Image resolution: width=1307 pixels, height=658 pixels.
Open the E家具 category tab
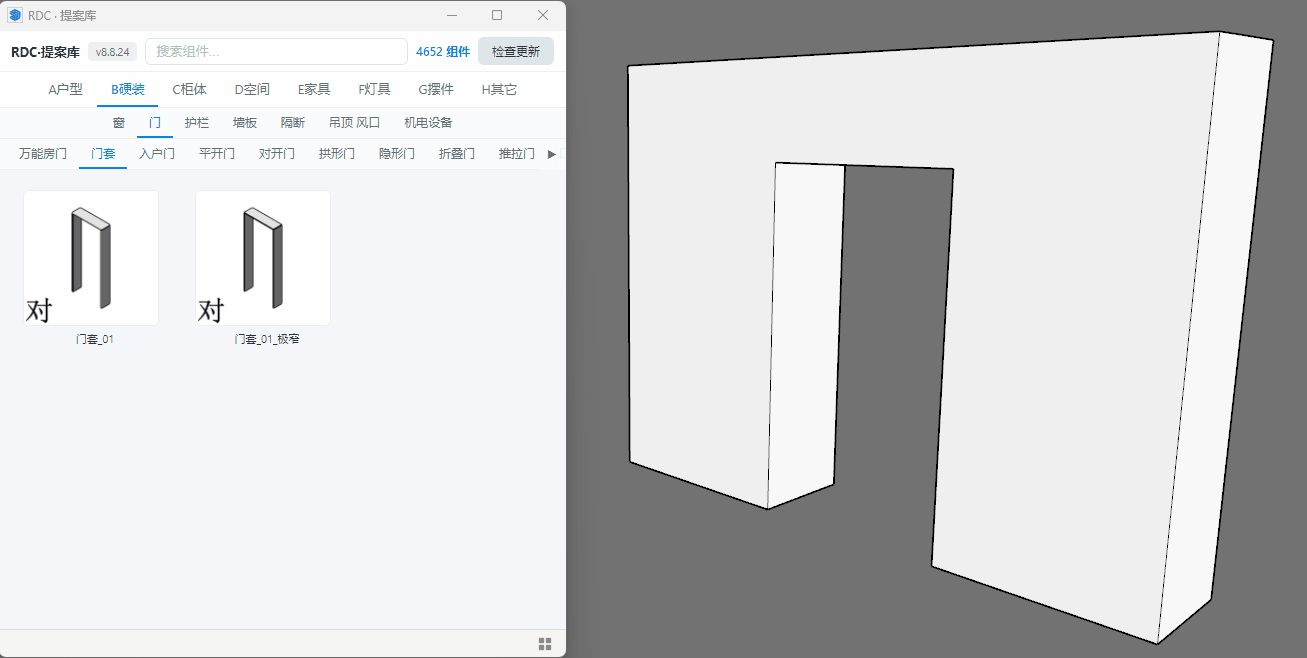[314, 89]
